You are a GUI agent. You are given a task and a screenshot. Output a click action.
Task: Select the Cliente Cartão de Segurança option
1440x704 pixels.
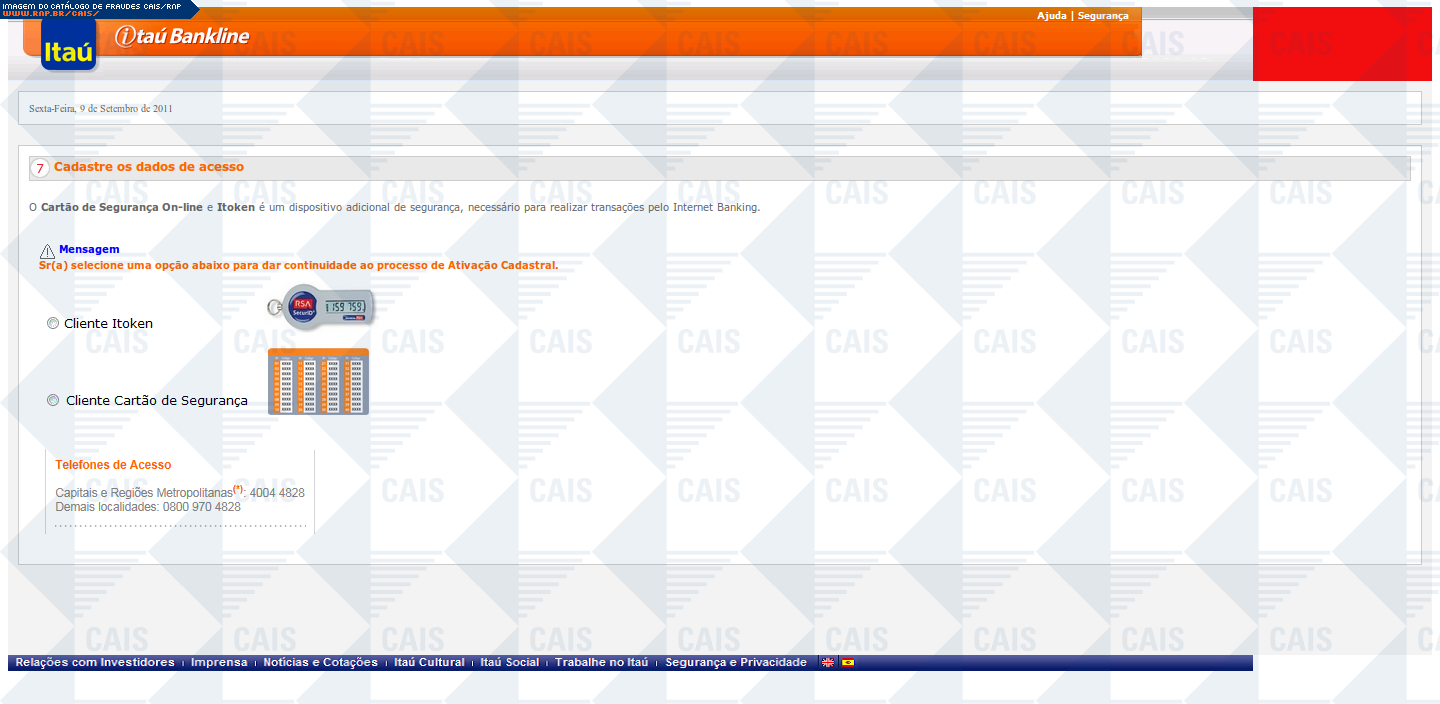[x=54, y=401]
